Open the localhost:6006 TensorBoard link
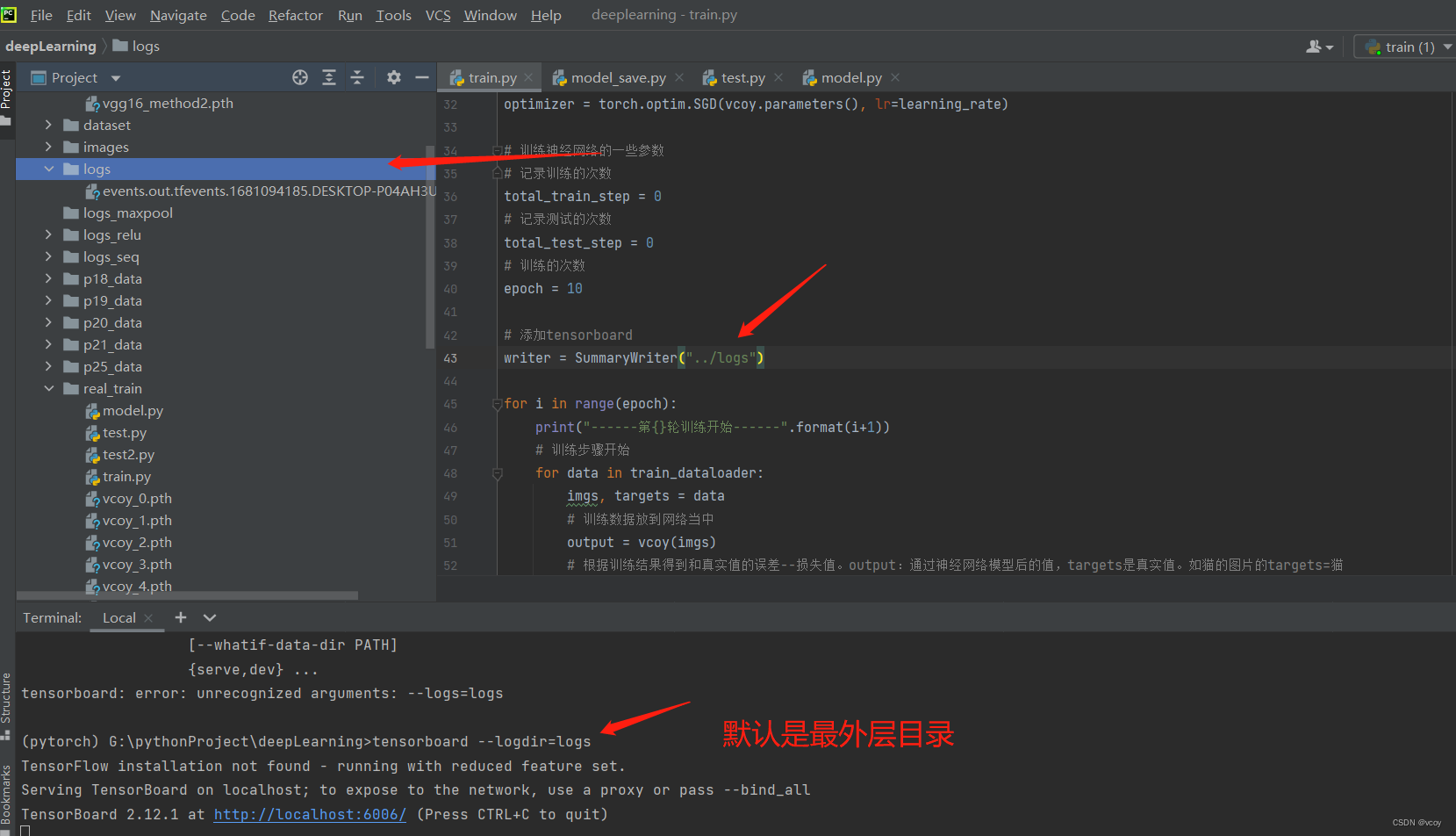The width and height of the screenshot is (1456, 836). pyautogui.click(x=310, y=814)
